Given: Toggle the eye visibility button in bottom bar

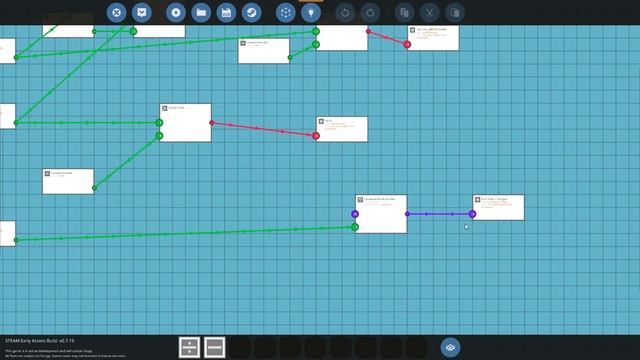Looking at the screenshot, I should coord(450,347).
